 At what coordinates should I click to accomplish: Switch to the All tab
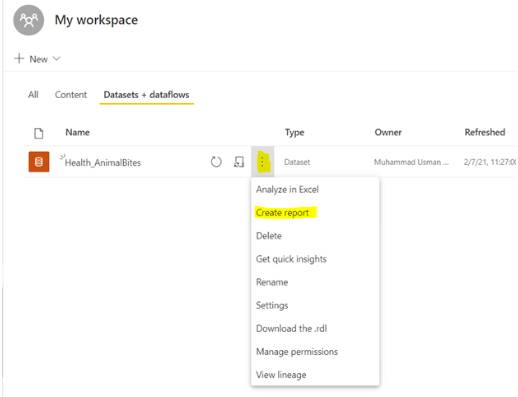[x=33, y=95]
